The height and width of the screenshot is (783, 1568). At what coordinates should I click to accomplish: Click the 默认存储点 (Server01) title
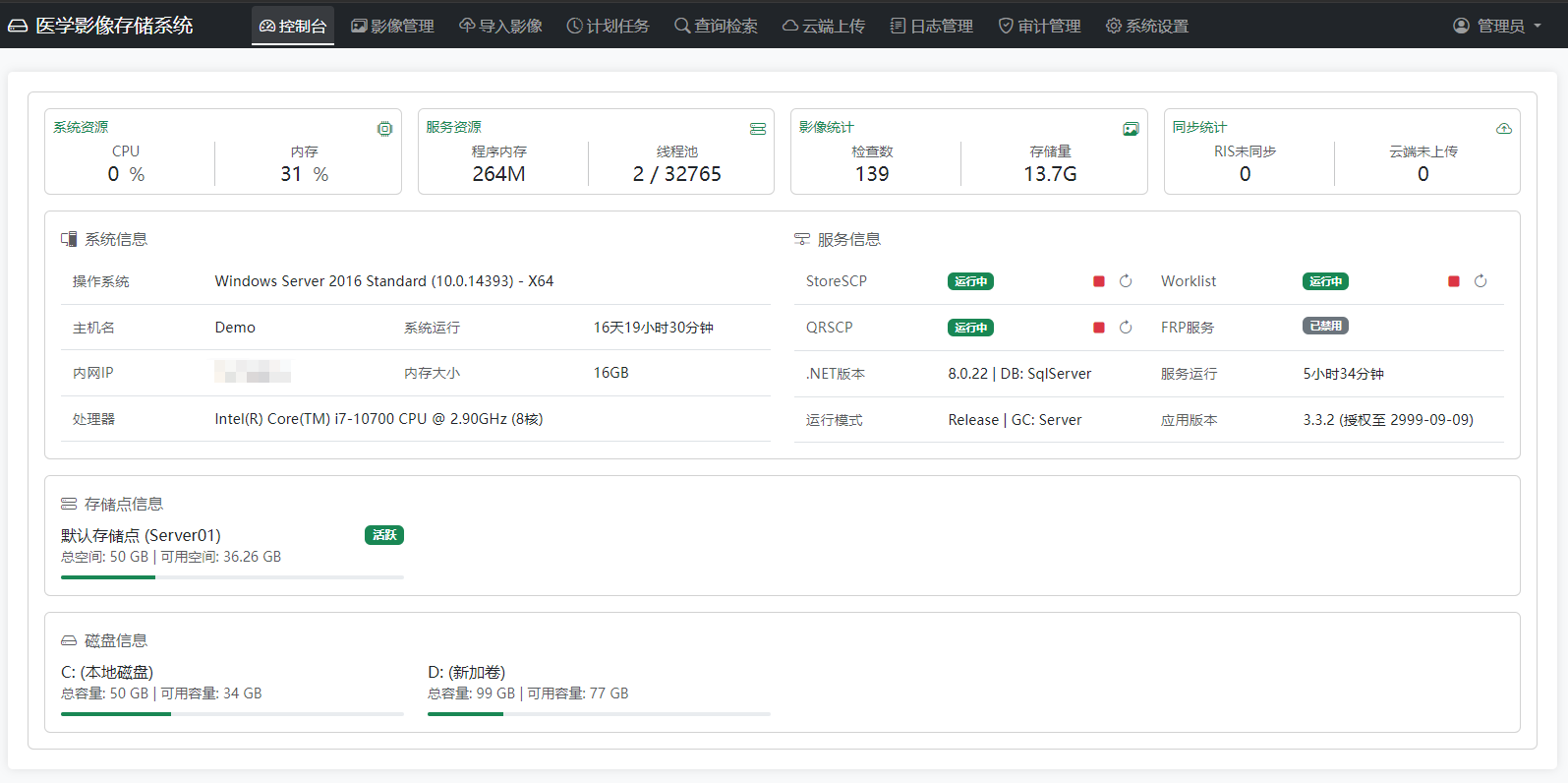tap(141, 535)
